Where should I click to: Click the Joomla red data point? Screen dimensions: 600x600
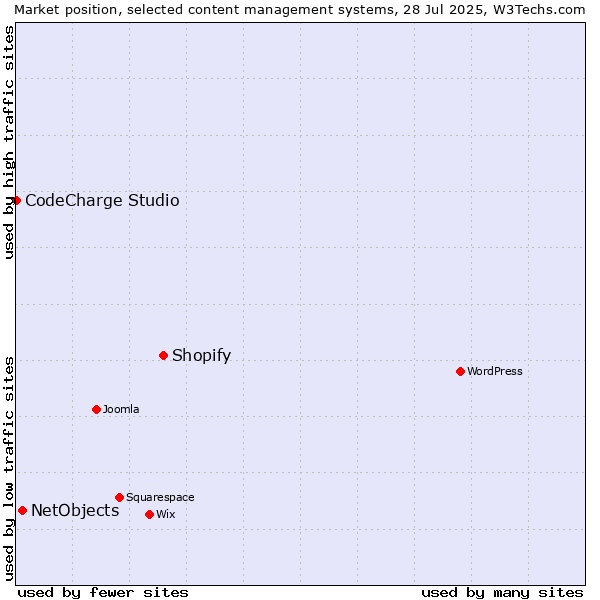pos(96,409)
